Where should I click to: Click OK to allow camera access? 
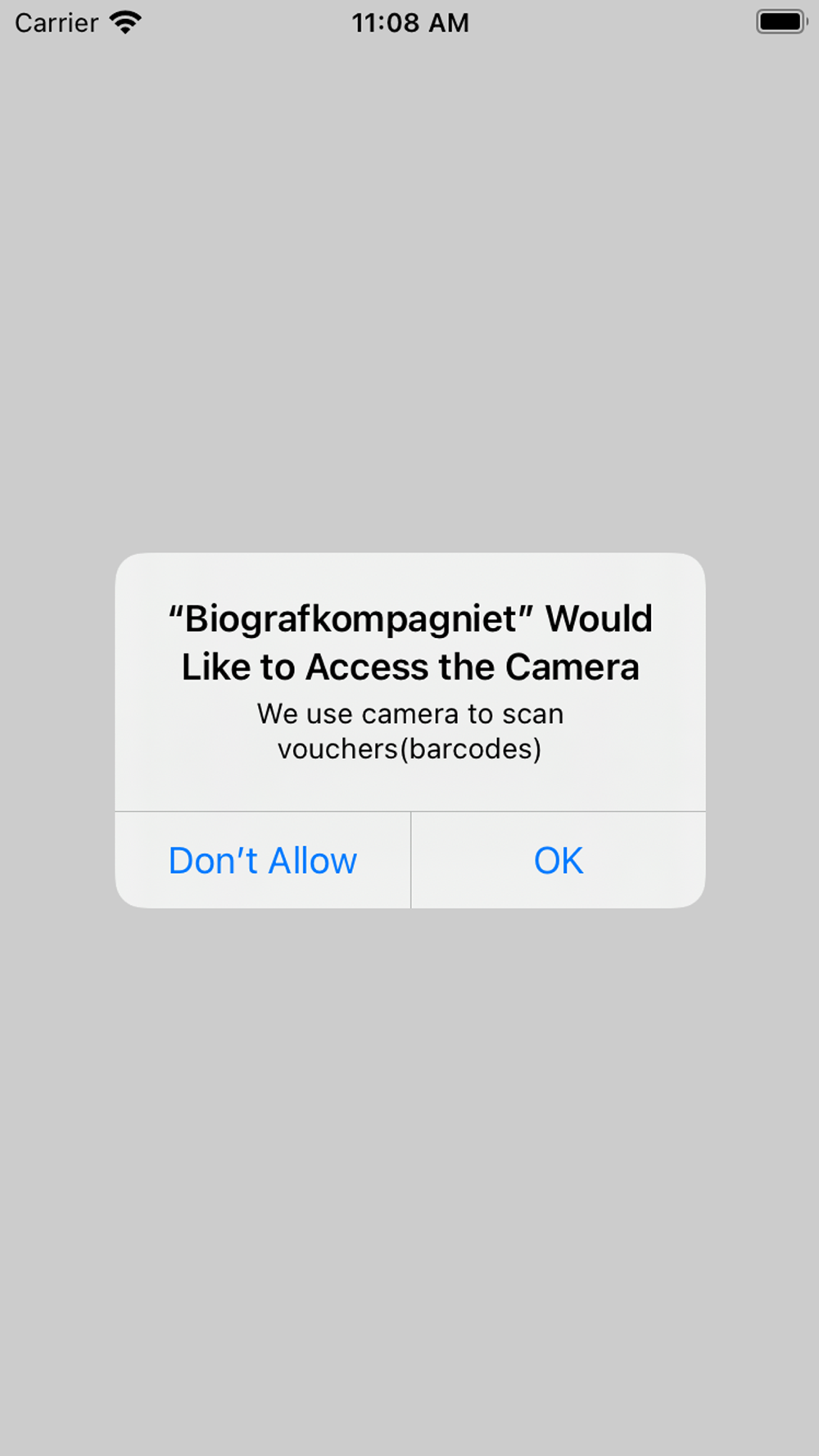(x=559, y=861)
